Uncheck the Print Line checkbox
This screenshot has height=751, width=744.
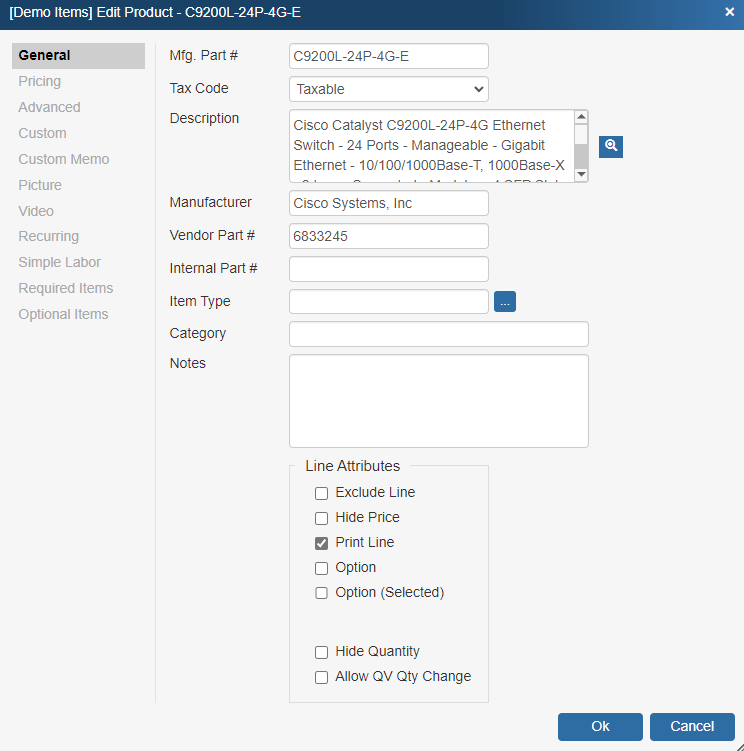point(322,543)
